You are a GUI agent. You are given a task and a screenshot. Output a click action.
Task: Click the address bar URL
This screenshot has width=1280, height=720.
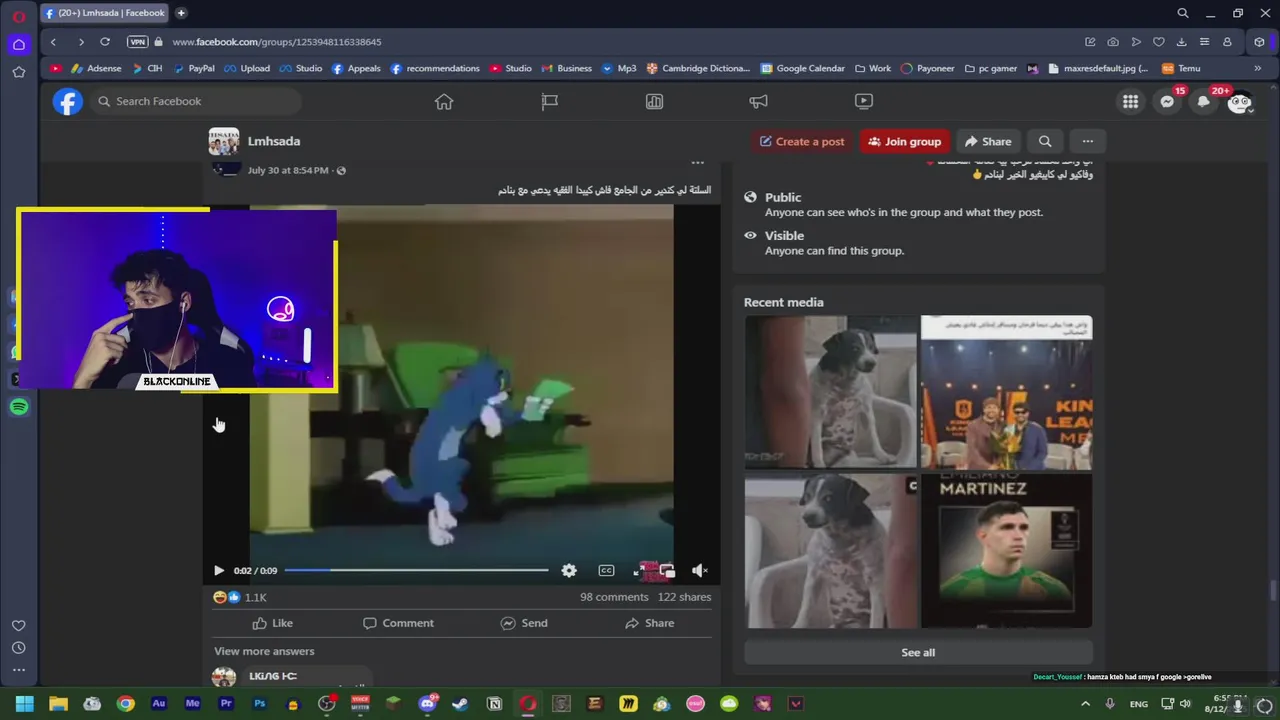(277, 42)
